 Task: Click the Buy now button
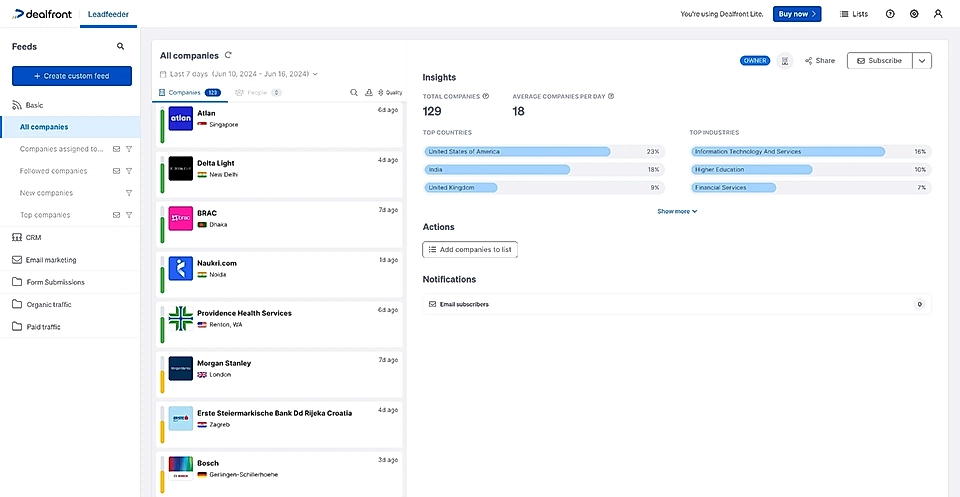click(797, 13)
